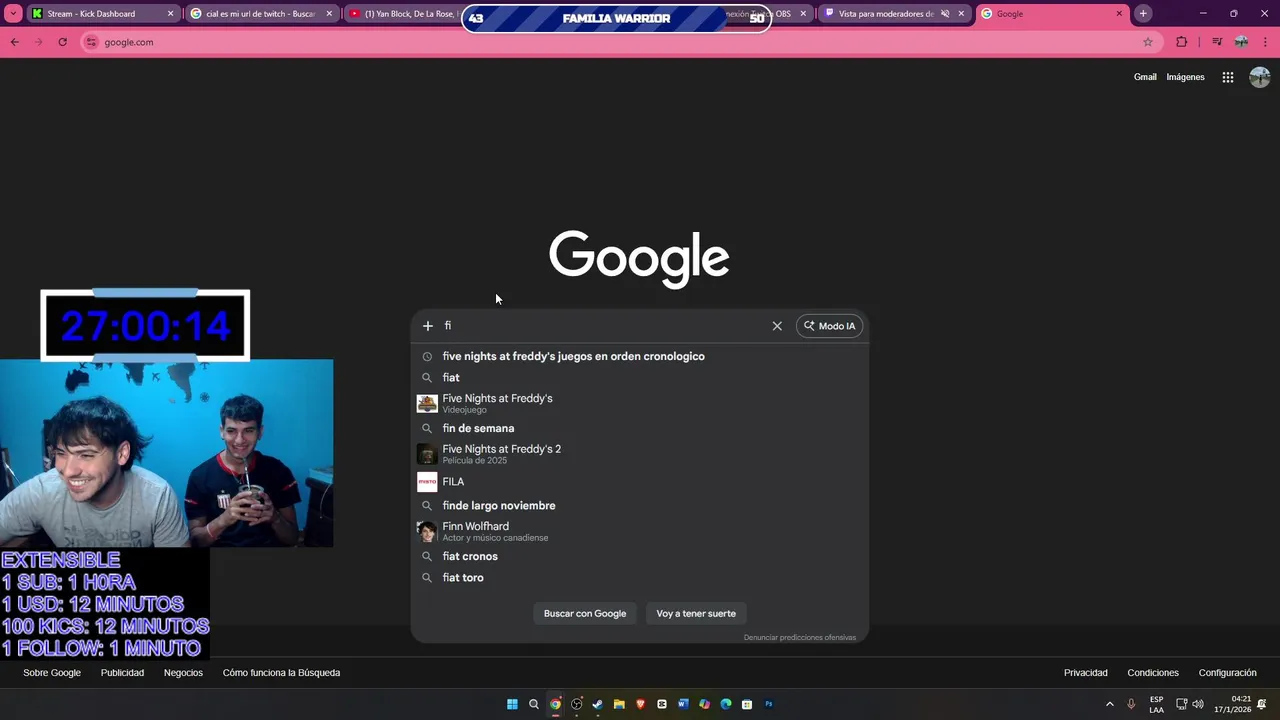Go back with the browser back arrow

click(x=14, y=42)
